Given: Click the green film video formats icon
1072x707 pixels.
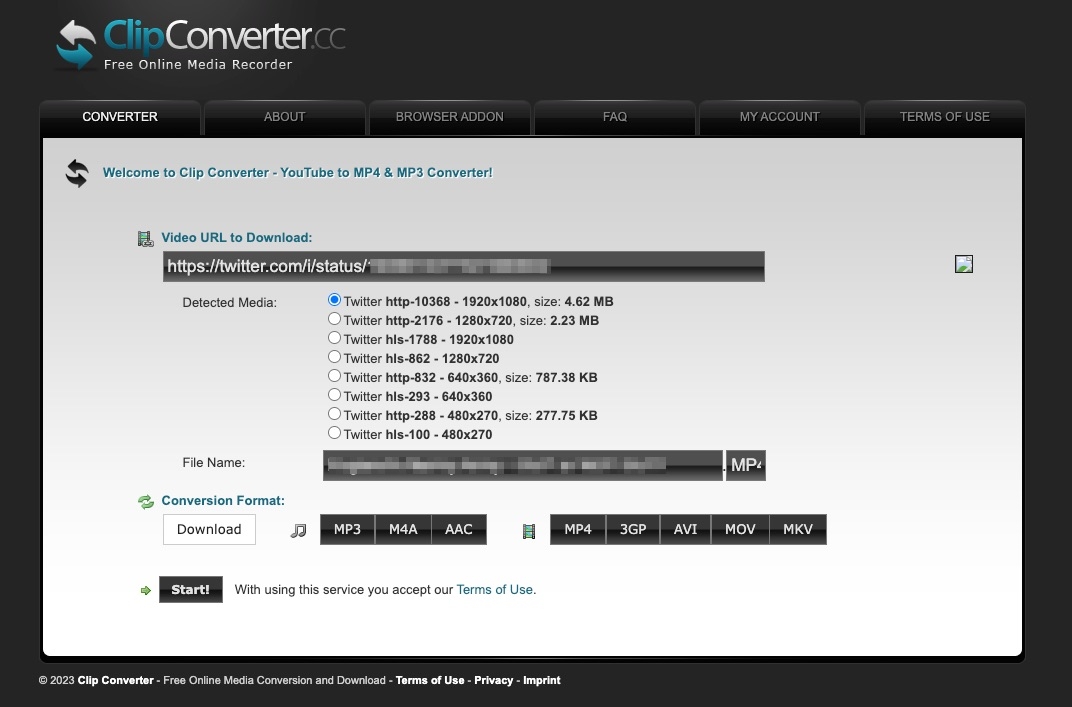Looking at the screenshot, I should click(x=528, y=531).
